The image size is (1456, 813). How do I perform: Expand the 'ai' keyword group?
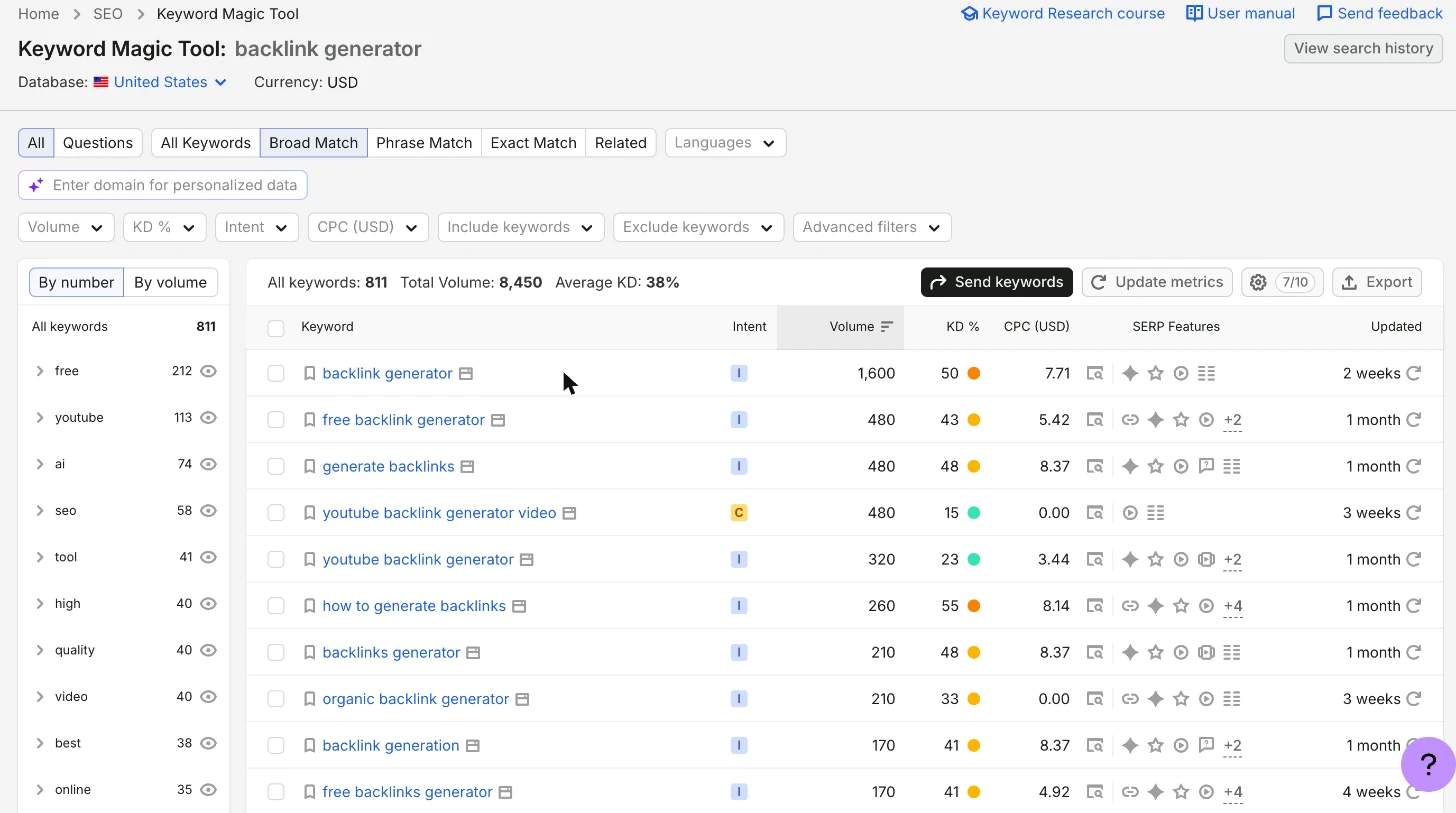pyautogui.click(x=40, y=464)
